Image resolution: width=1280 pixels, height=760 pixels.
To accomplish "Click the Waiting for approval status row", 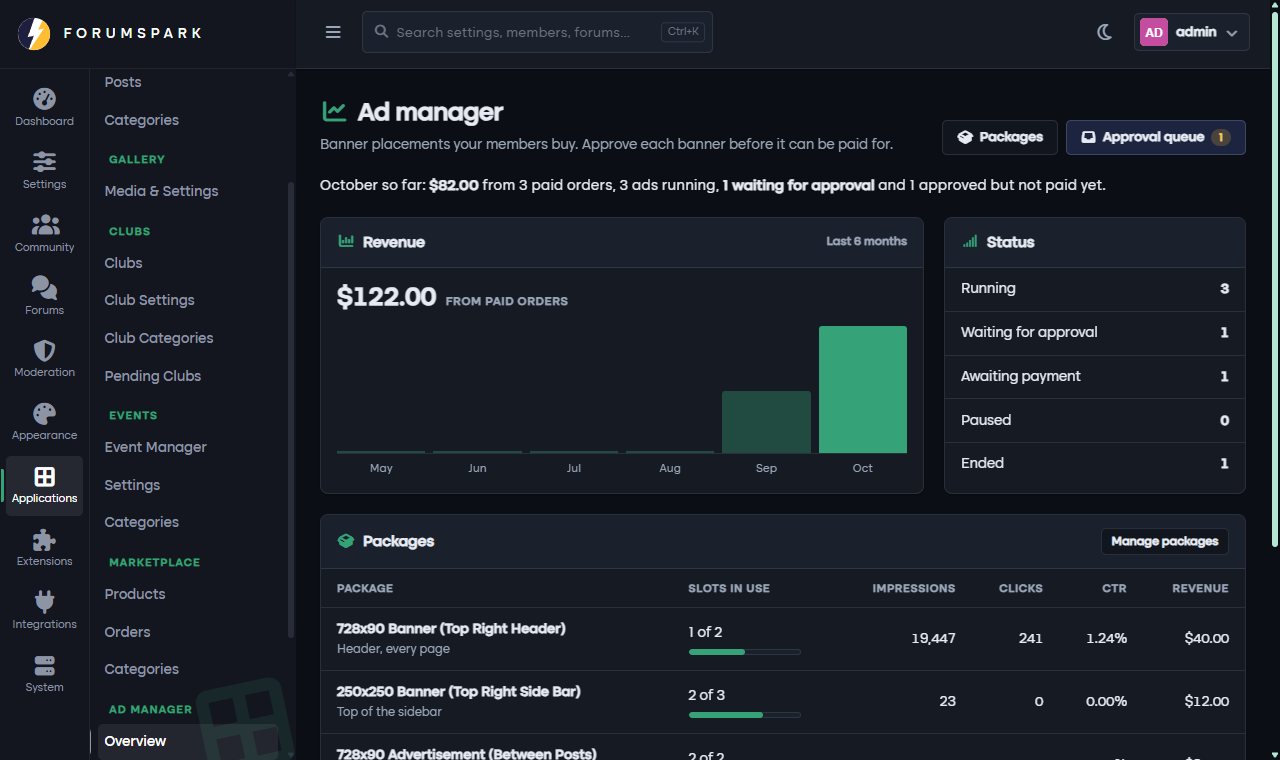I will [1095, 332].
